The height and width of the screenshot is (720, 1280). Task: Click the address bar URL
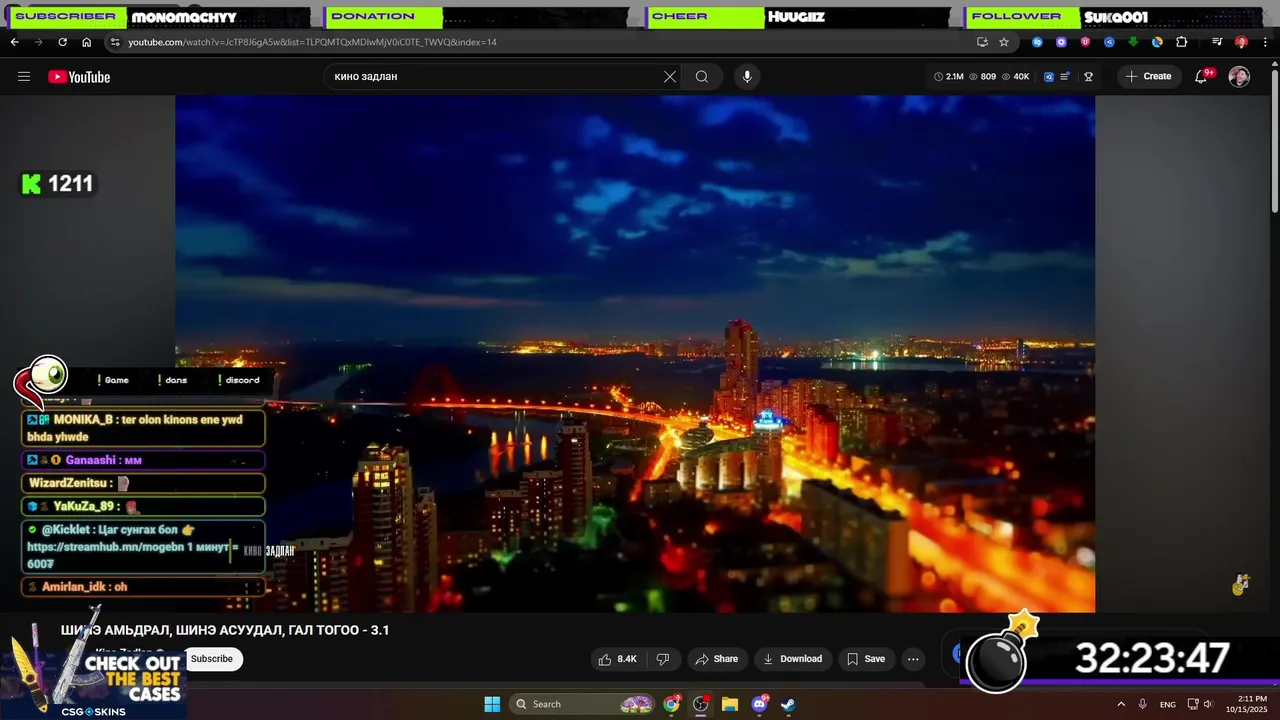(x=312, y=42)
